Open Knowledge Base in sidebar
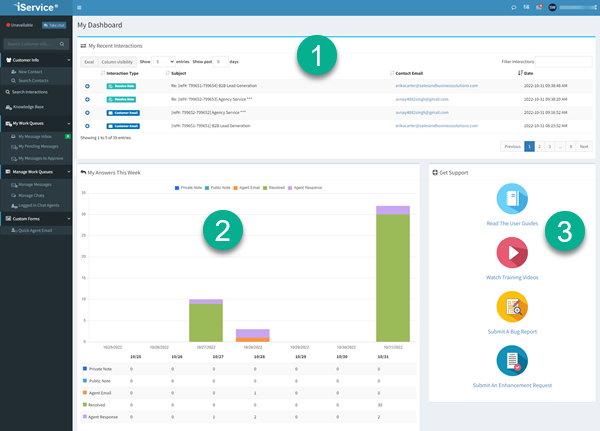 click(x=24, y=107)
